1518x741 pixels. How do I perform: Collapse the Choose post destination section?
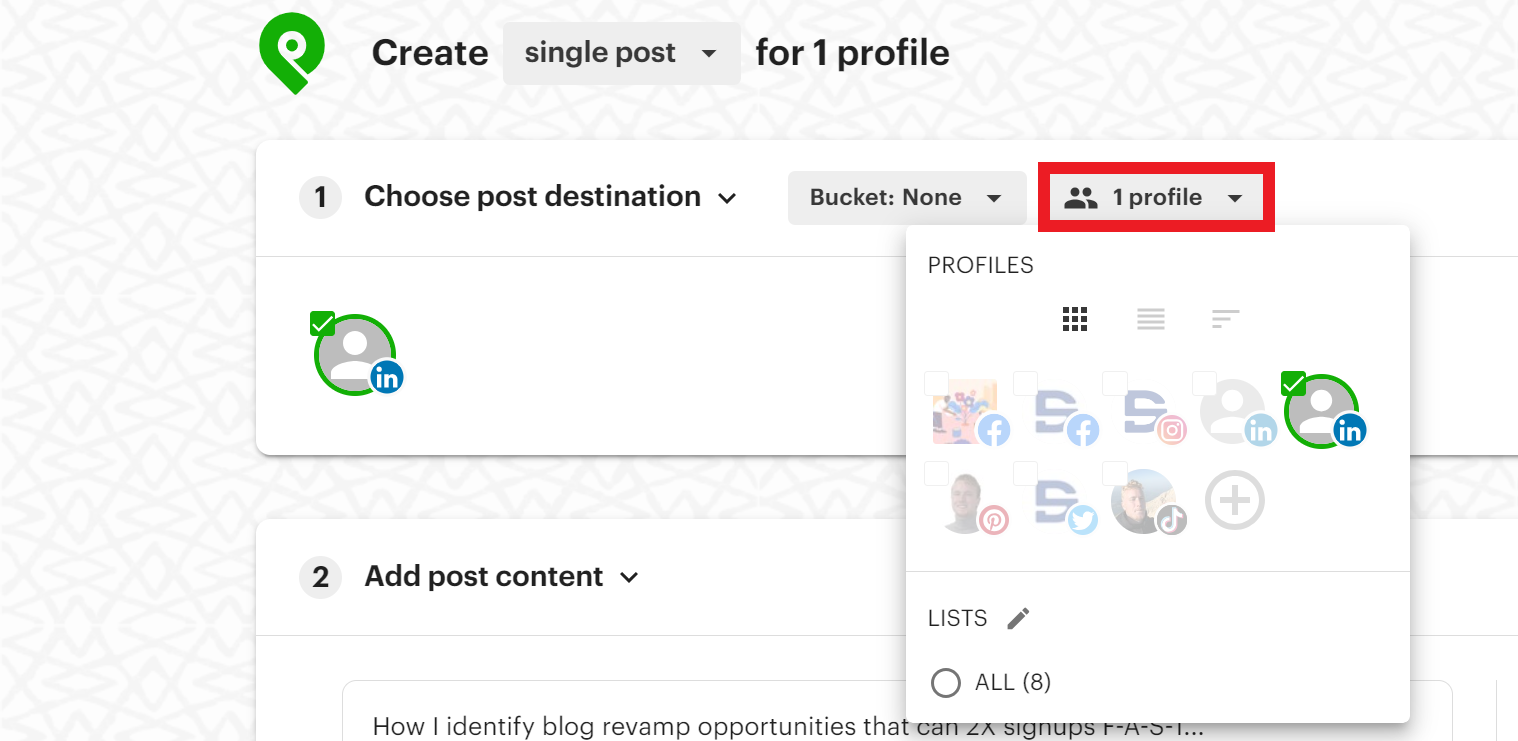[727, 196]
